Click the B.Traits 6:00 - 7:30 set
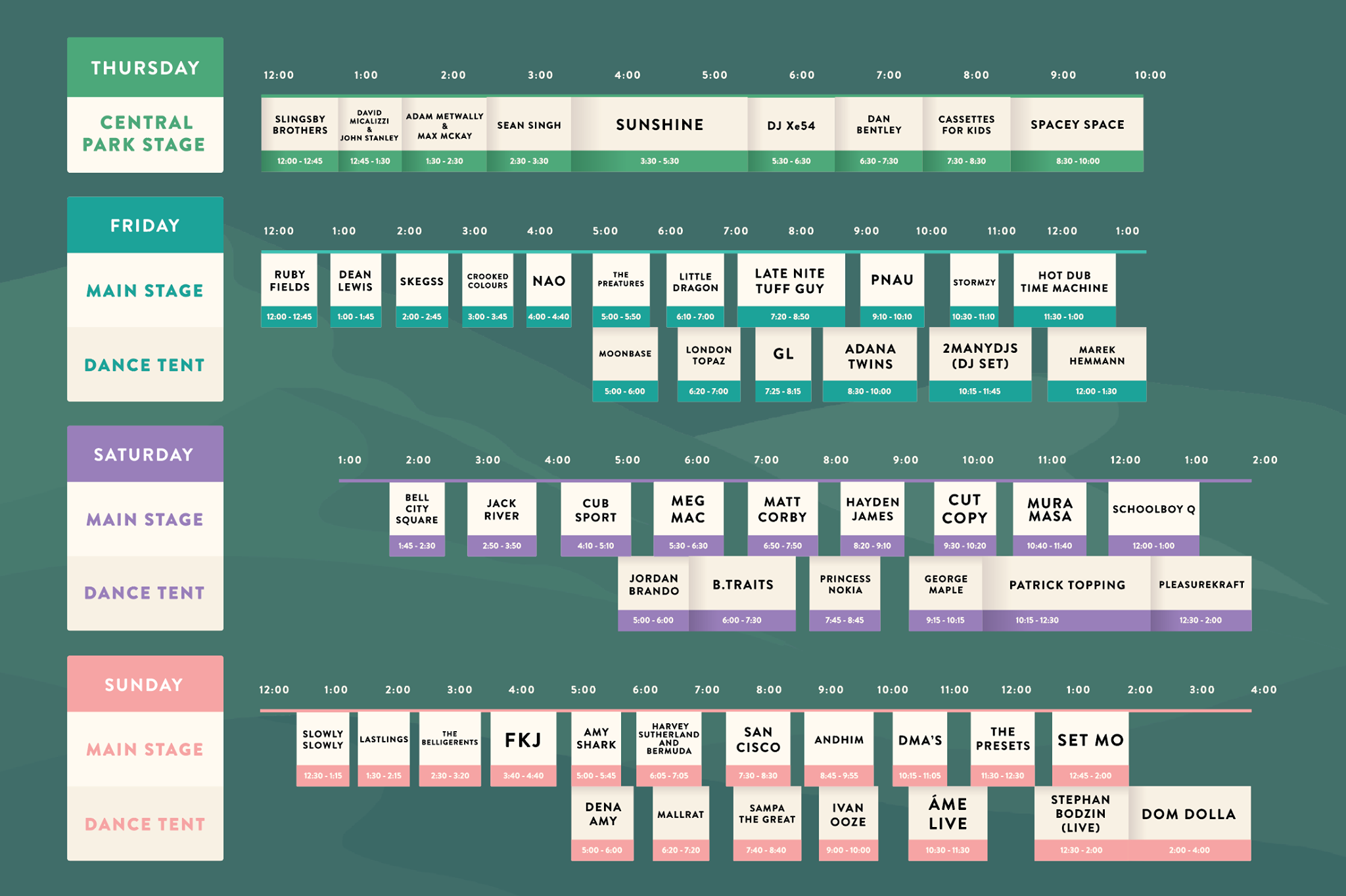The width and height of the screenshot is (1346, 896). [x=742, y=593]
